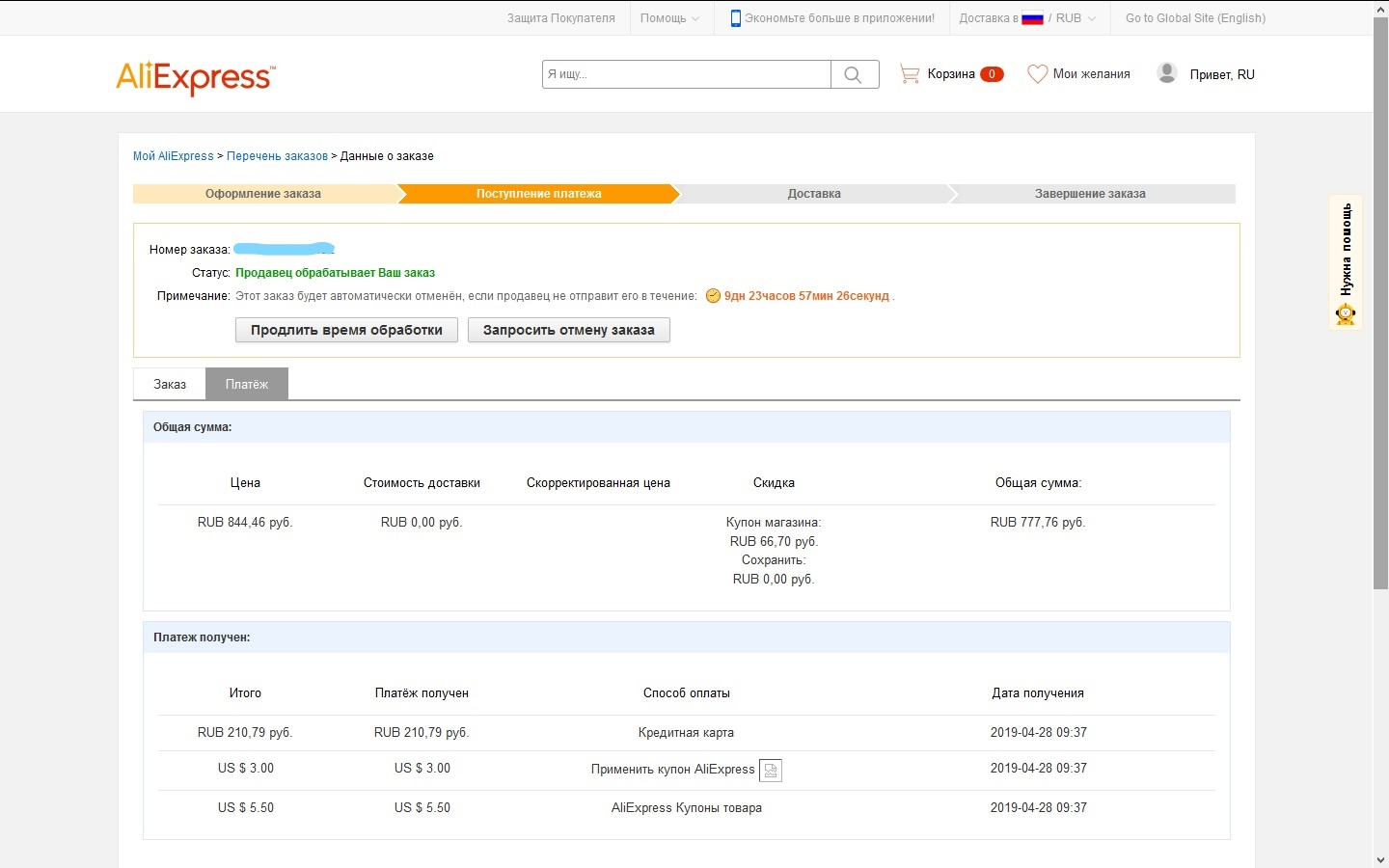Viewport: 1389px width, 868px height.
Task: Focus the Я ищу search field
Action: 687,74
